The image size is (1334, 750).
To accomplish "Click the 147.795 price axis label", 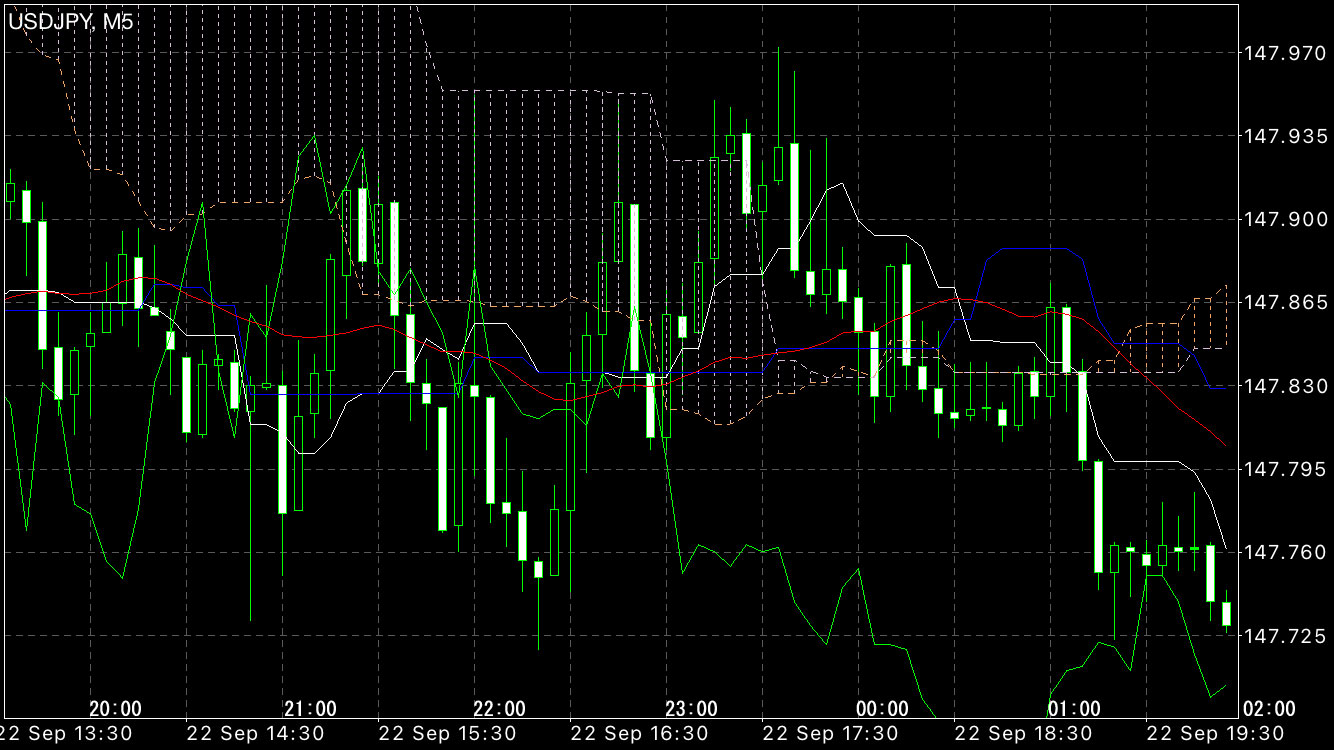I will (1282, 469).
